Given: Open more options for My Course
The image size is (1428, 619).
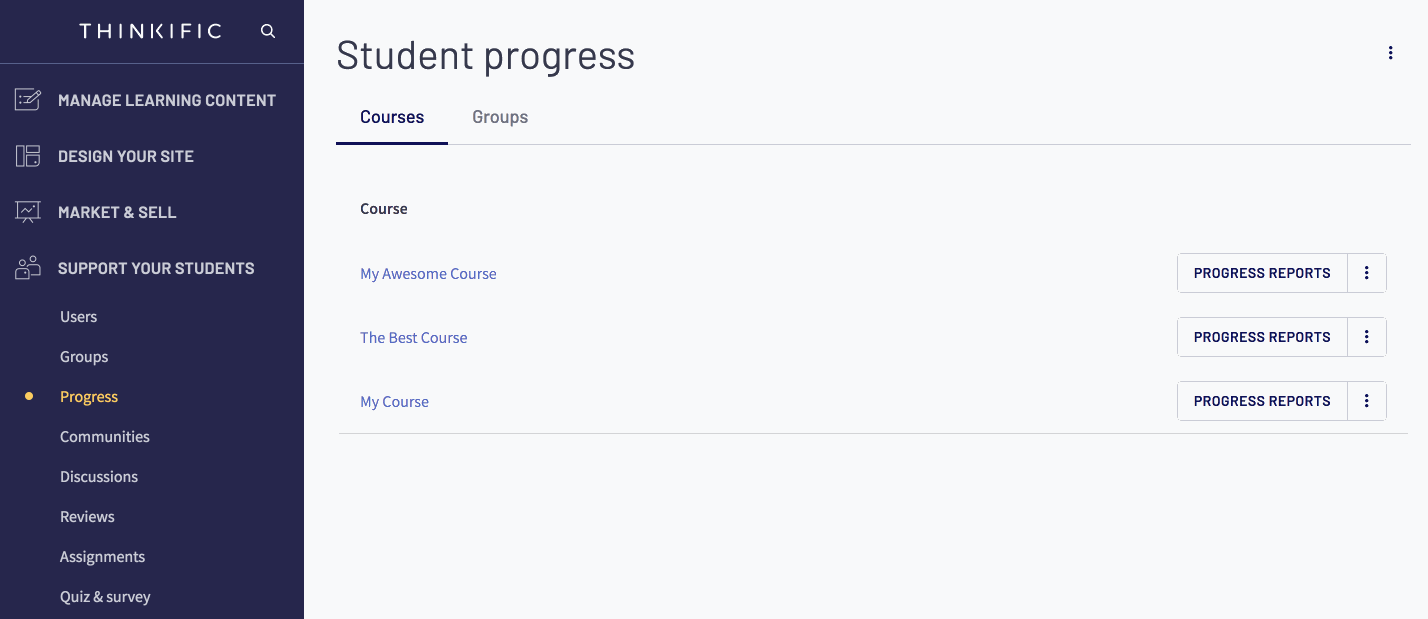Looking at the screenshot, I should [x=1367, y=401].
